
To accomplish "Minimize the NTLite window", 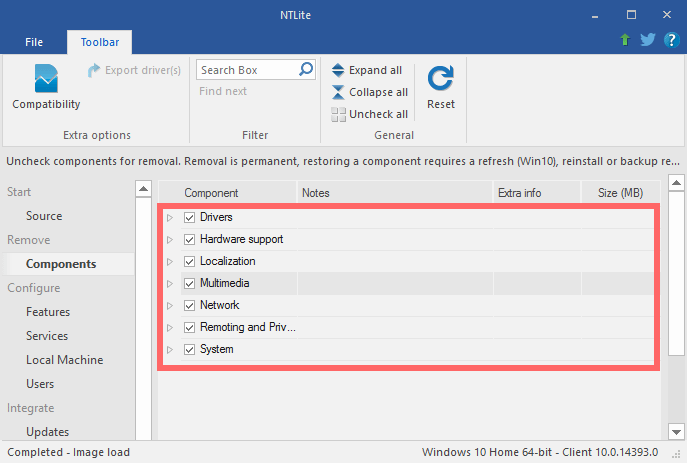I will (595, 15).
